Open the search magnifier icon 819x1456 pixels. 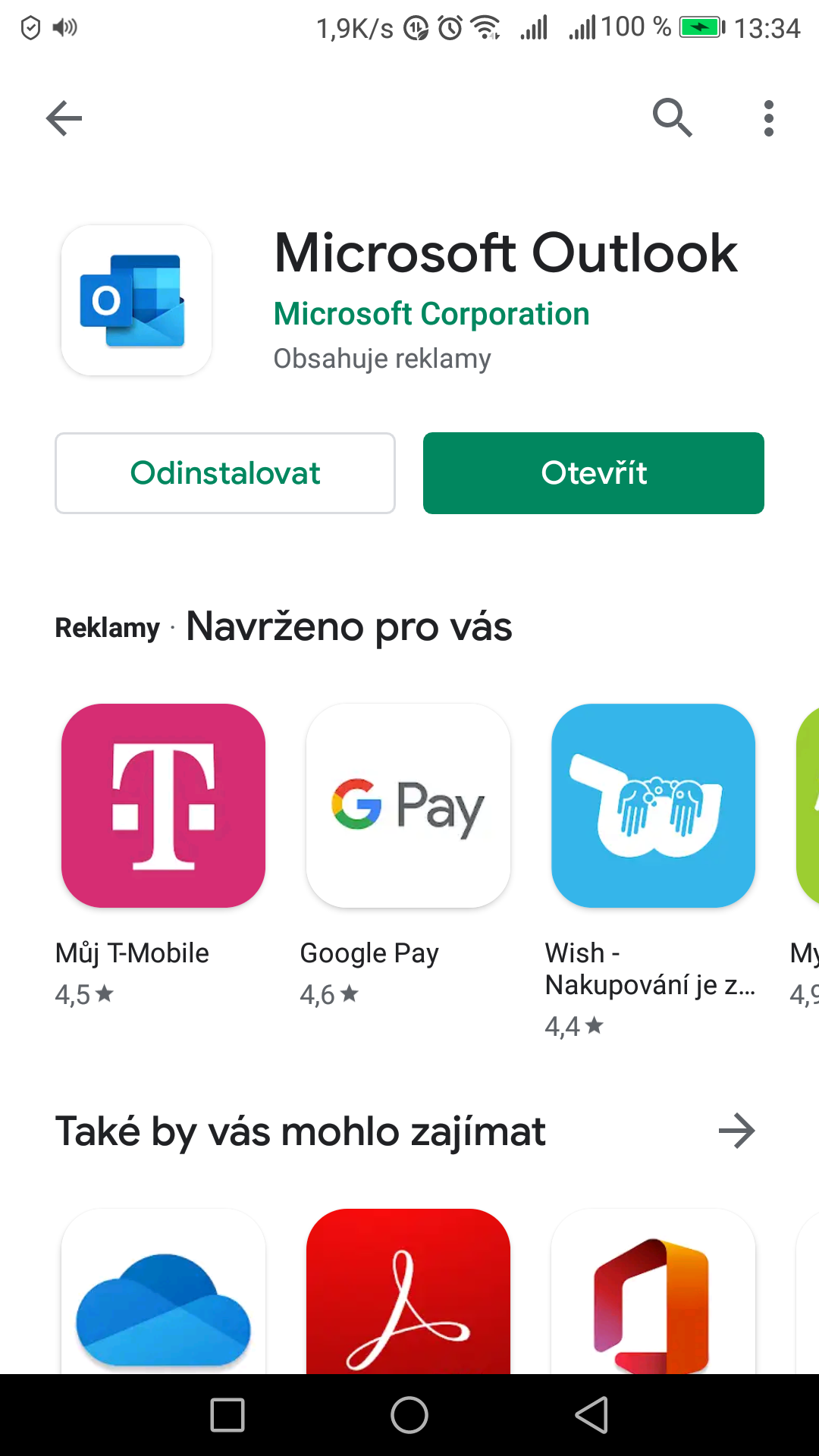click(673, 118)
